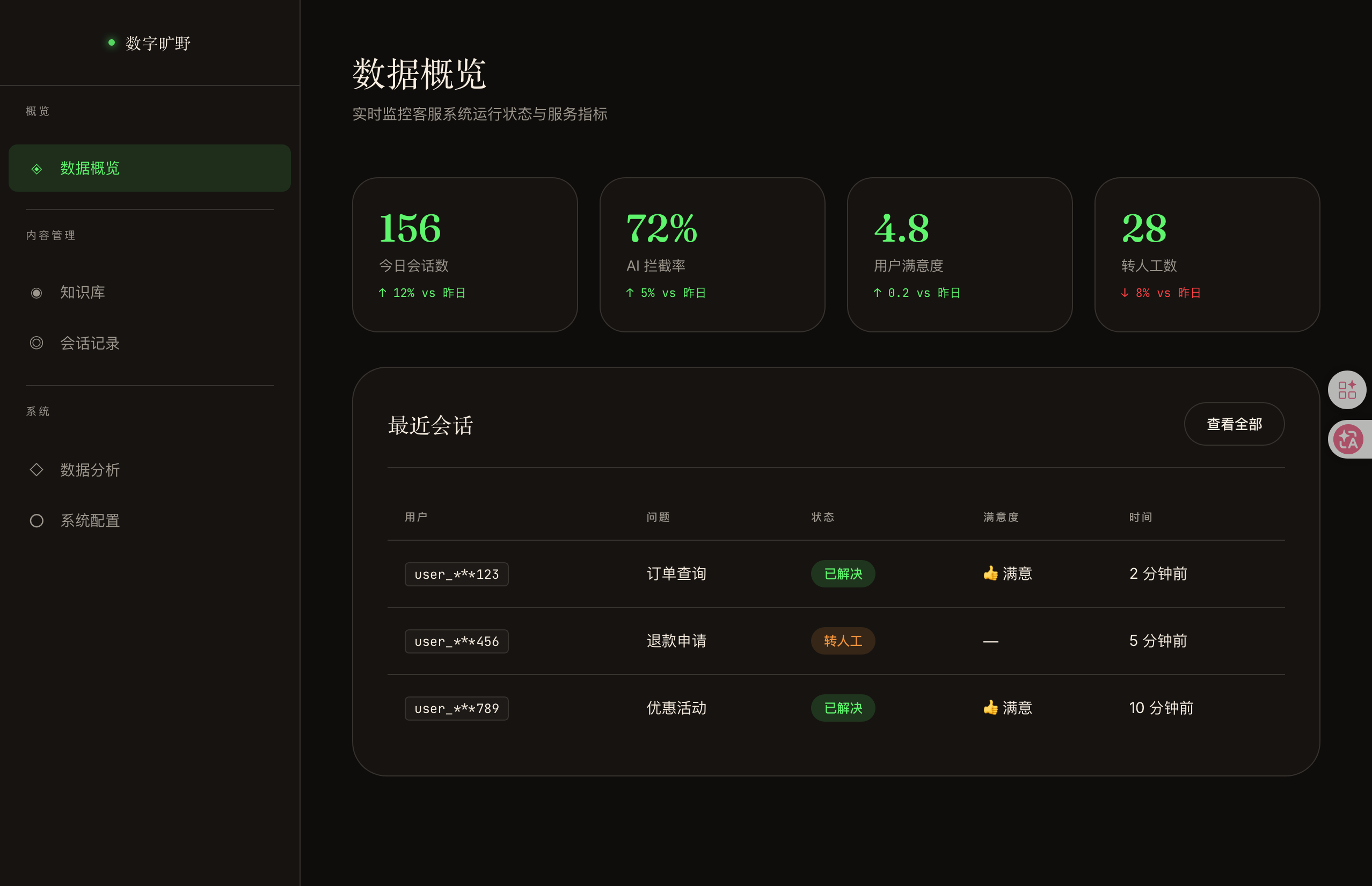Go to 会话记录 menu item
This screenshot has width=1372, height=886.
(150, 343)
